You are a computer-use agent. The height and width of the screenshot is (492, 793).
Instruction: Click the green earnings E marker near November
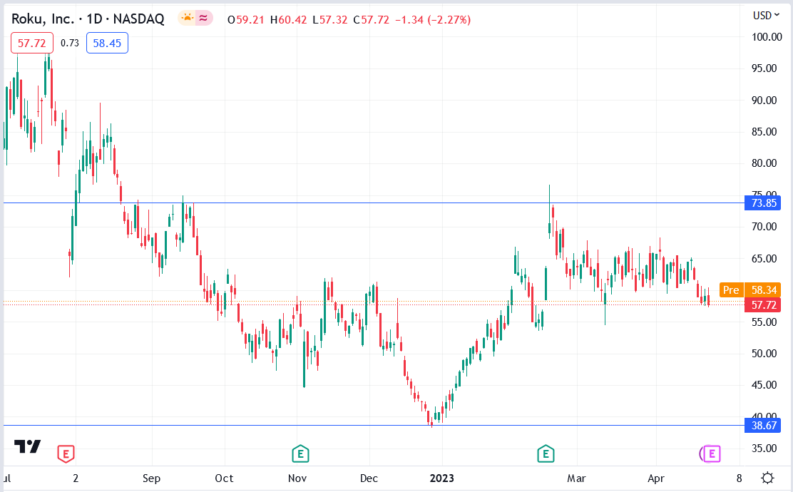[x=300, y=454]
